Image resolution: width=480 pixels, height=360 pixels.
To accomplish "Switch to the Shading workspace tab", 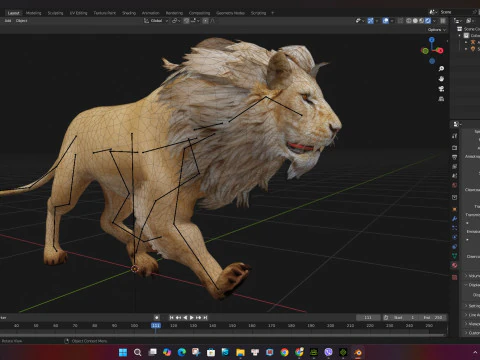I will tap(129, 13).
